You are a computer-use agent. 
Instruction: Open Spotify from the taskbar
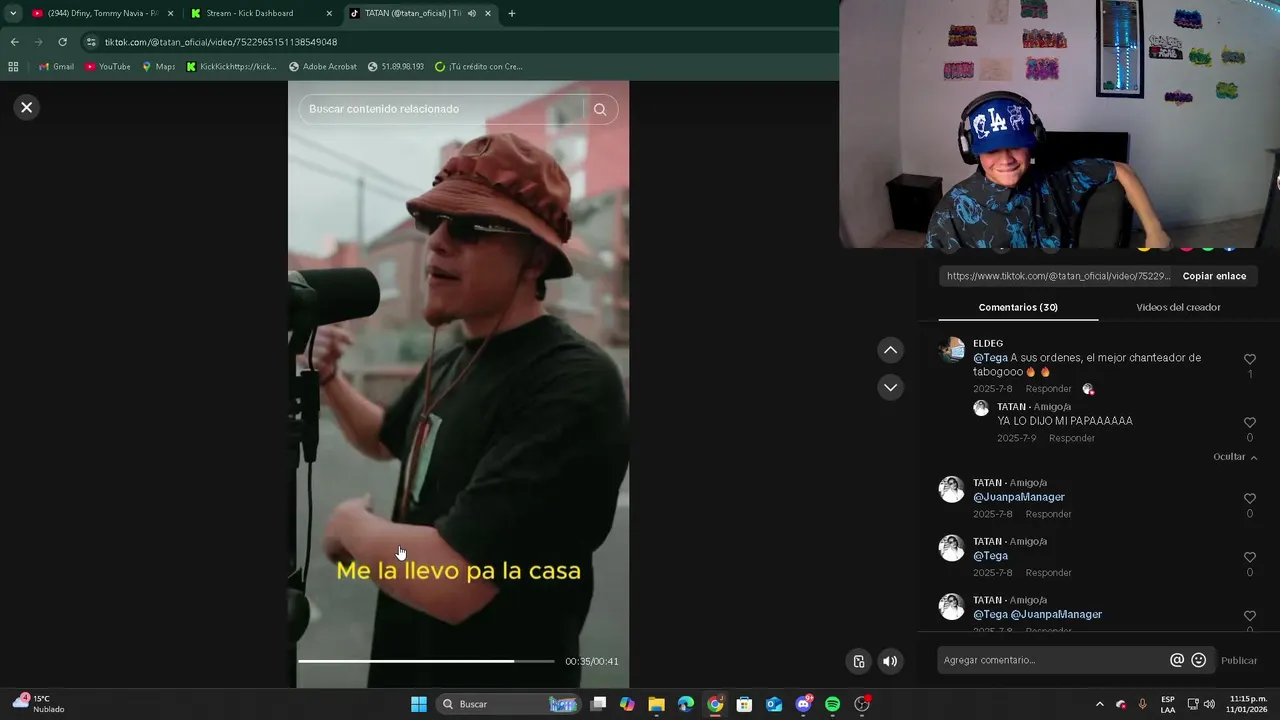click(832, 704)
